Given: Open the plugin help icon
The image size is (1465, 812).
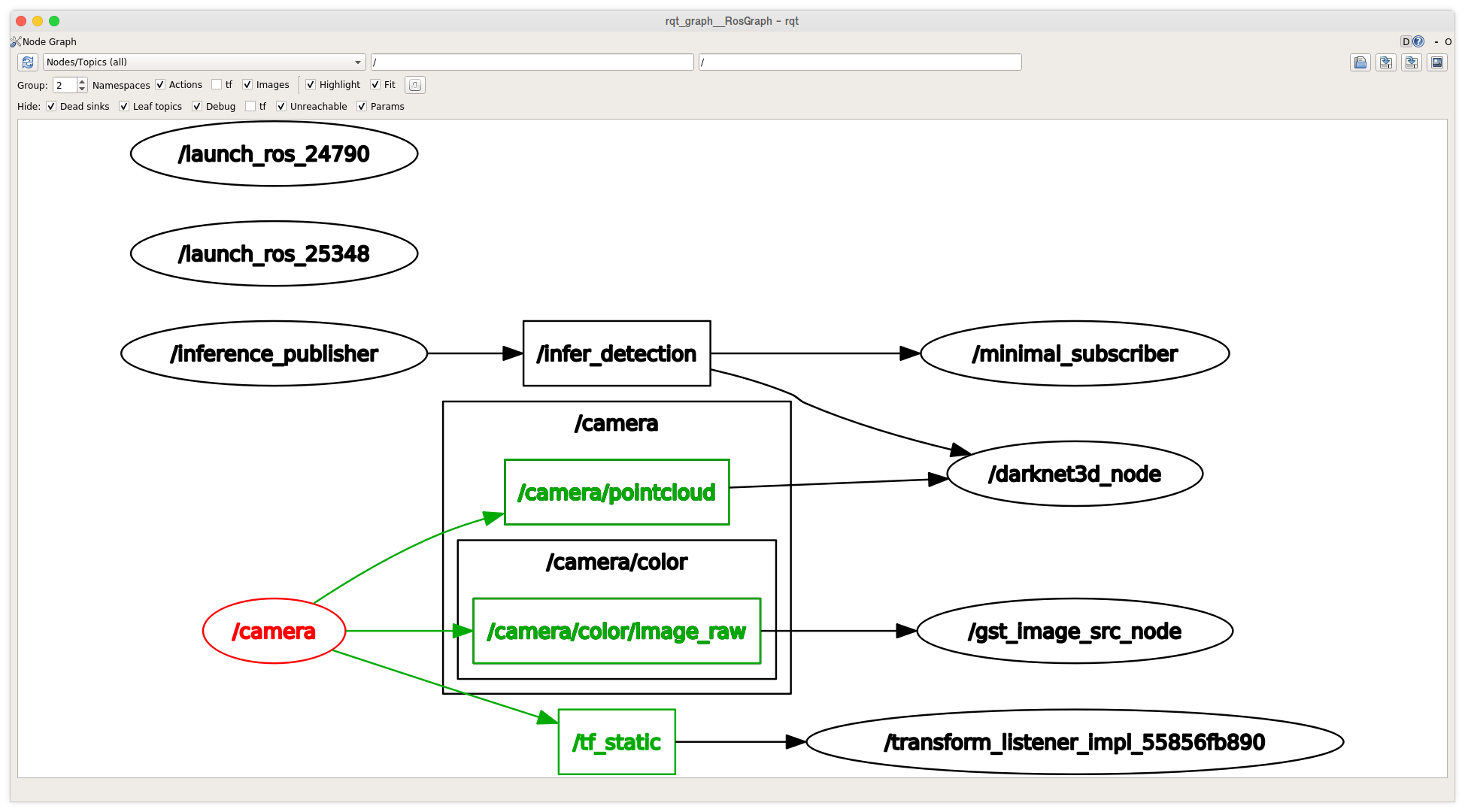Looking at the screenshot, I should coord(1418,42).
